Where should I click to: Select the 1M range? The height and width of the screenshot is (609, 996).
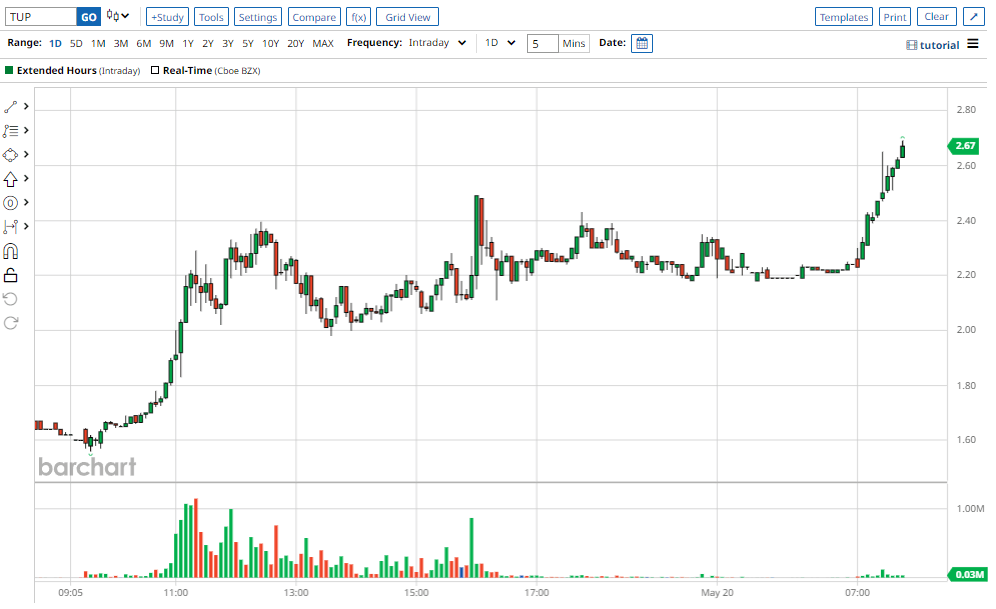(98, 43)
